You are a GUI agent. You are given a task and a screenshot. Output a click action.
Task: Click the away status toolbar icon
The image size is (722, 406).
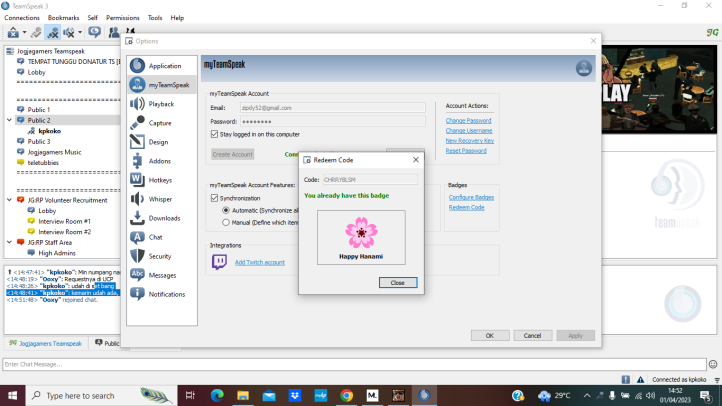coord(94,32)
